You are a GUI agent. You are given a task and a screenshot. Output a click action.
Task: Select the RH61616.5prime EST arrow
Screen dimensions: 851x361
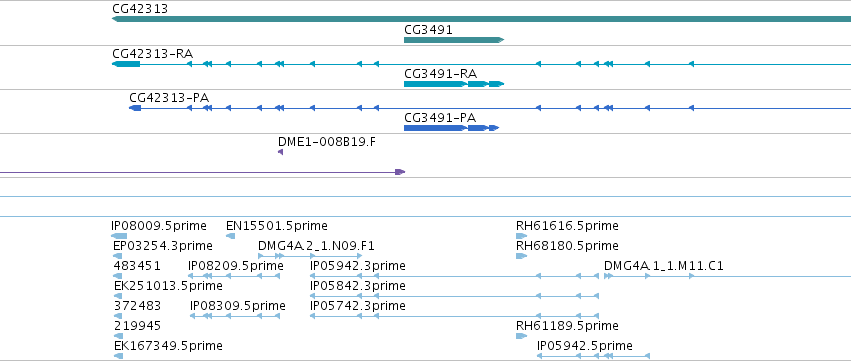tap(521, 236)
